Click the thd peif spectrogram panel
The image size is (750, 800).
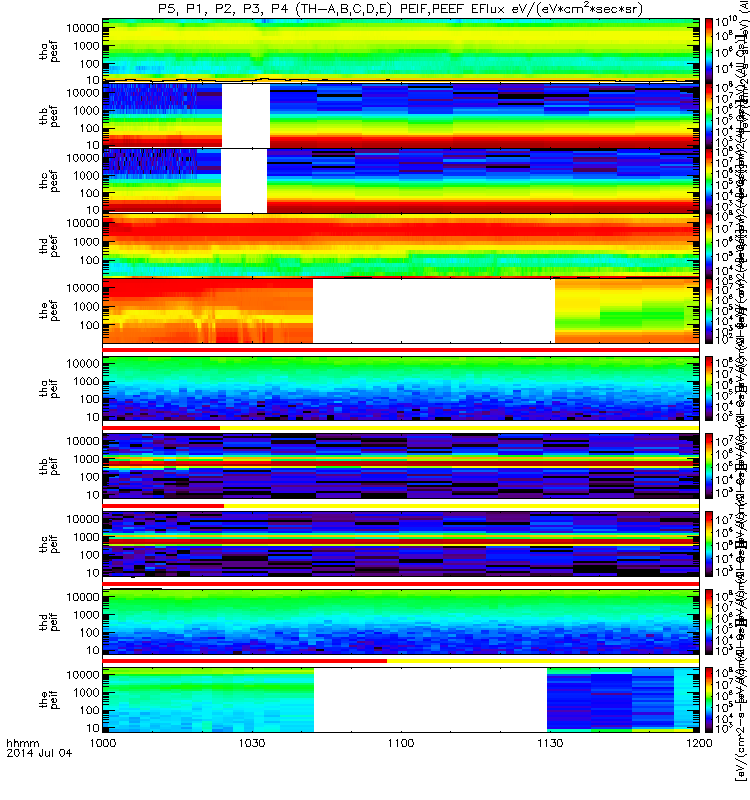[401, 622]
